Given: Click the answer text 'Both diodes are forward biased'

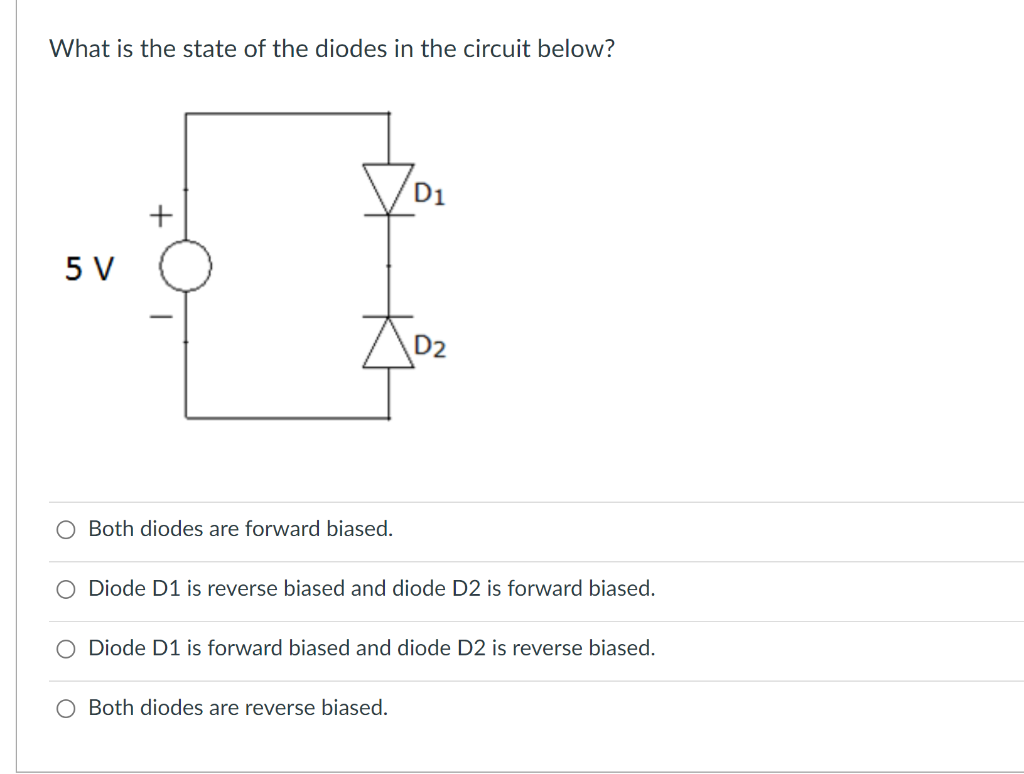Looking at the screenshot, I should point(240,529).
